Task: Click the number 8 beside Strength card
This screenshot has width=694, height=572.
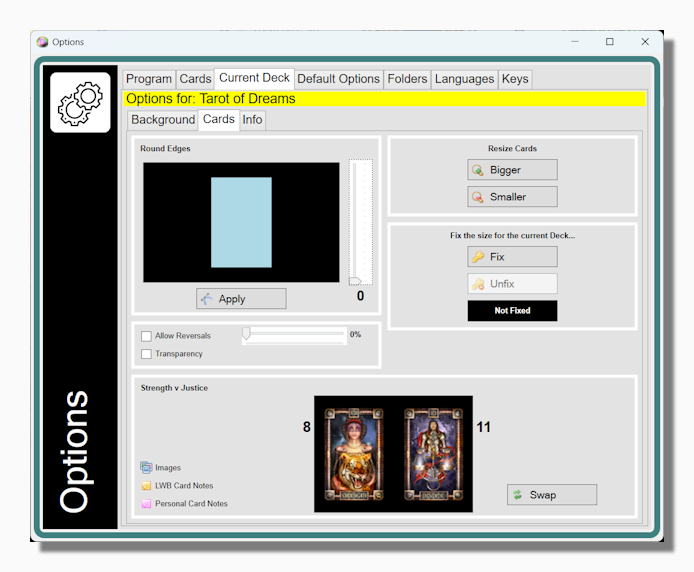Action: 307,427
